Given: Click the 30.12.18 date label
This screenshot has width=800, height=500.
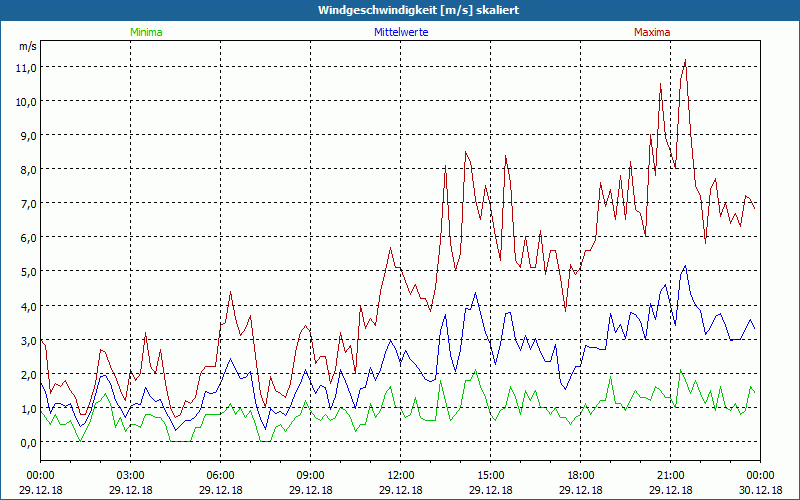Looking at the screenshot, I should 761,490.
